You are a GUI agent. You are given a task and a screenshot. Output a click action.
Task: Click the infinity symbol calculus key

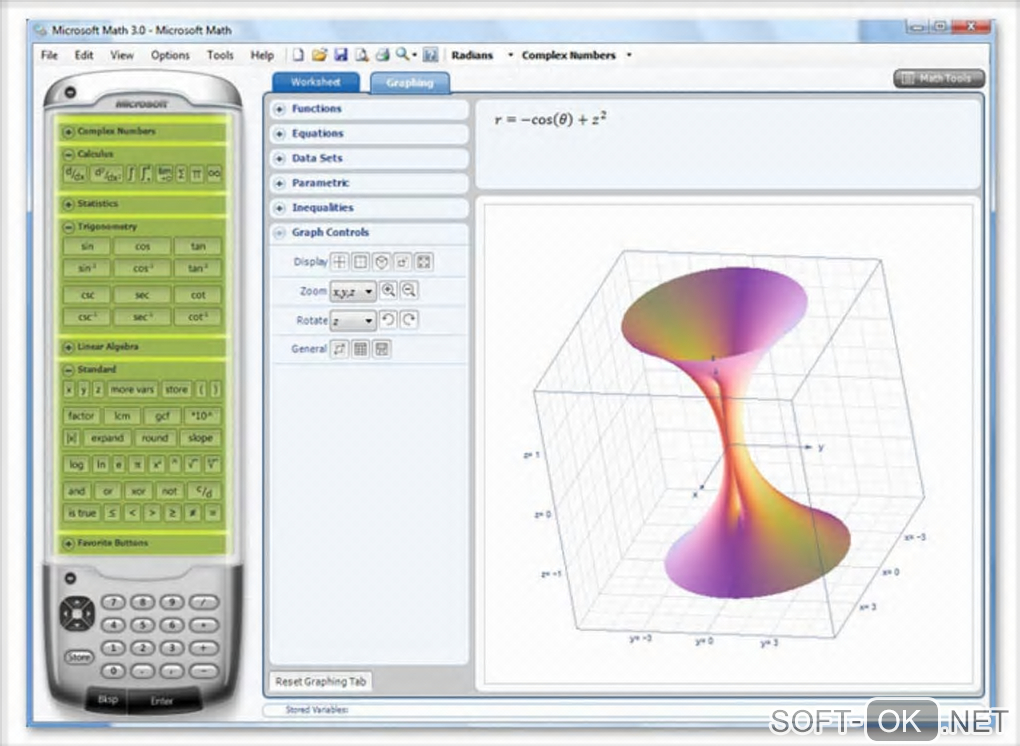[x=214, y=174]
